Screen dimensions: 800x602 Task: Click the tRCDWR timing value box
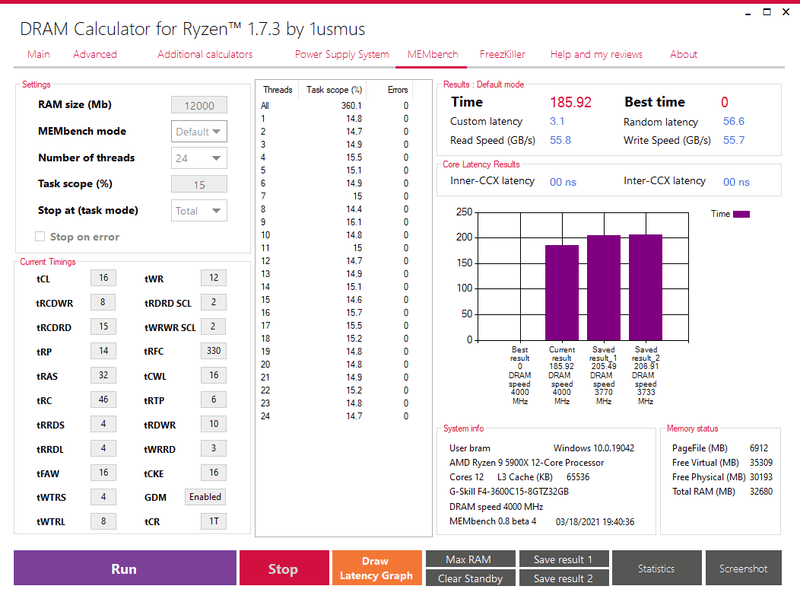(x=103, y=302)
